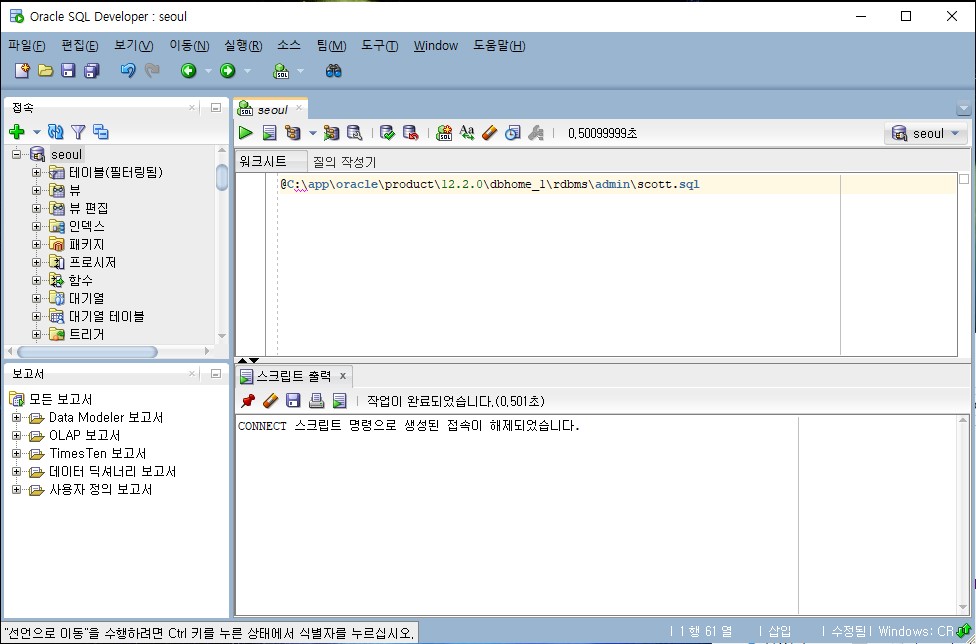Select the 트리거 tree item
976x644 pixels.
(87, 335)
